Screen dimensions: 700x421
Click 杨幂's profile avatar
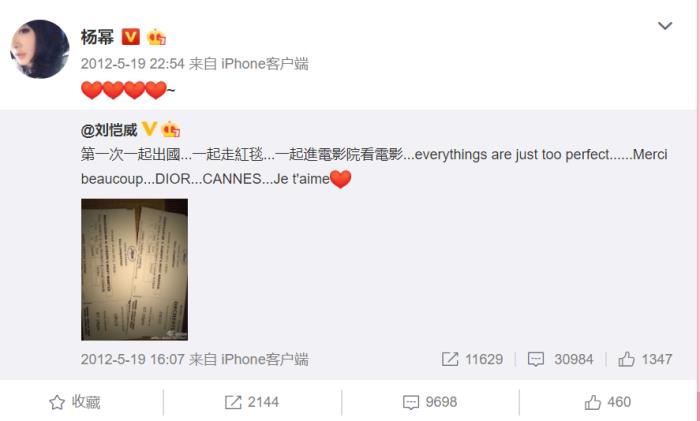point(40,49)
